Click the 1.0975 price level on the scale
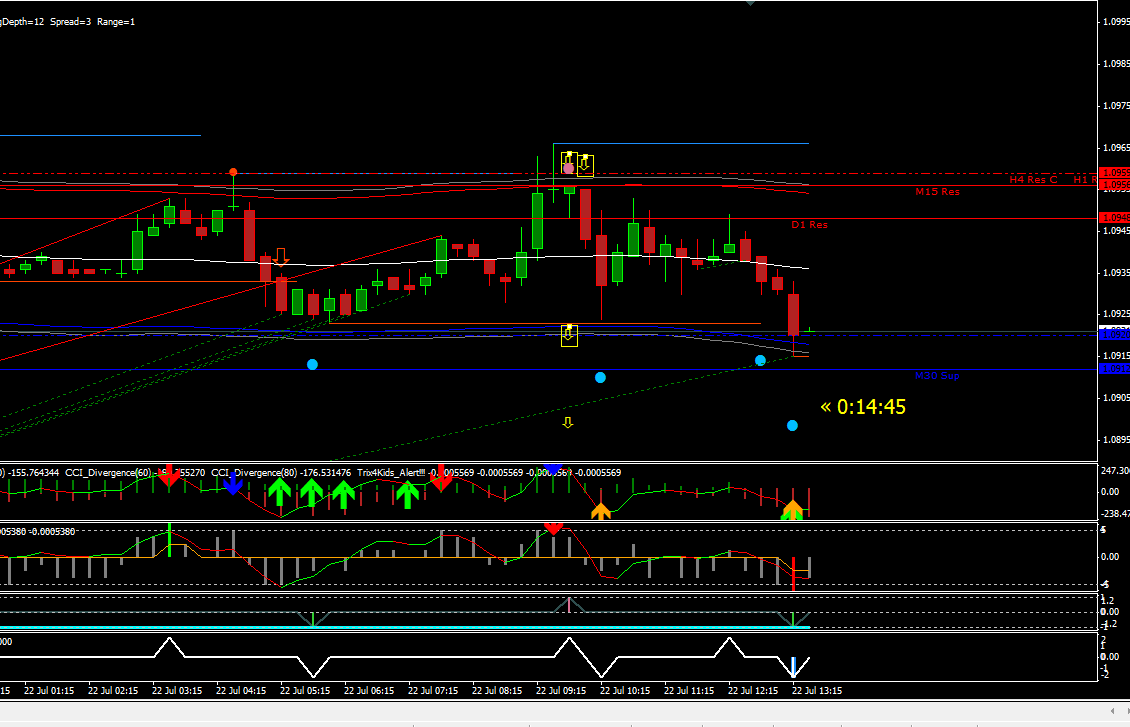The image size is (1130, 727). [1116, 106]
